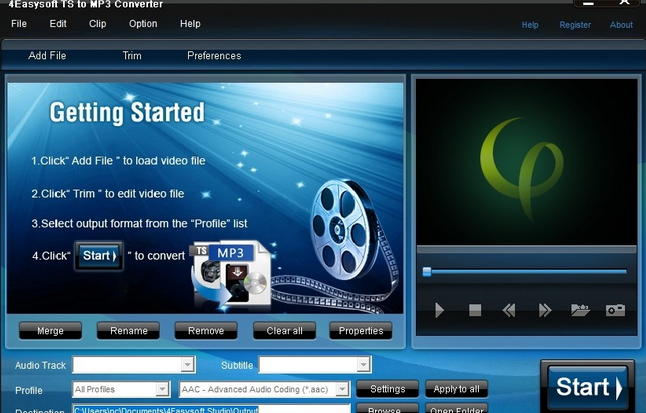Click the About link
Image resolution: width=646 pixels, height=413 pixels.
pos(621,25)
